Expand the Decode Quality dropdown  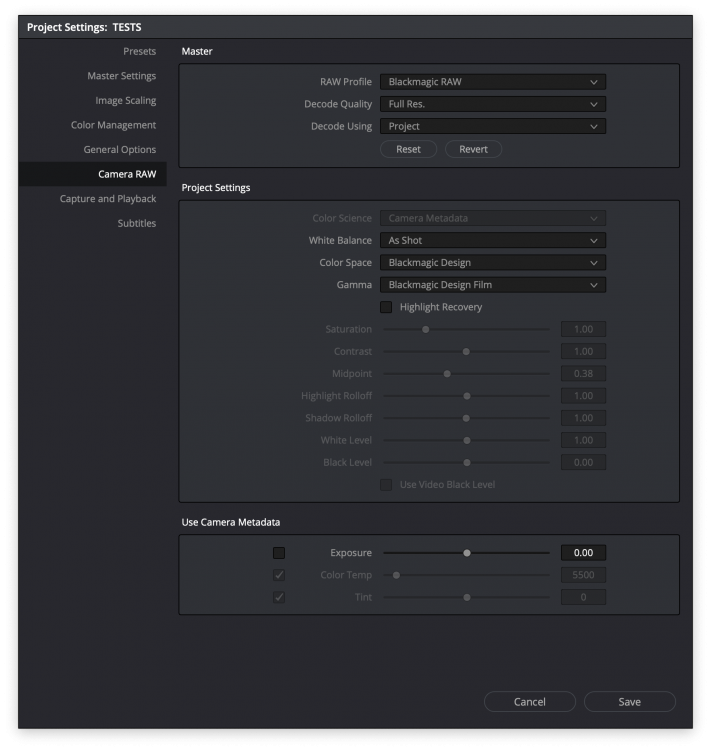(x=492, y=104)
